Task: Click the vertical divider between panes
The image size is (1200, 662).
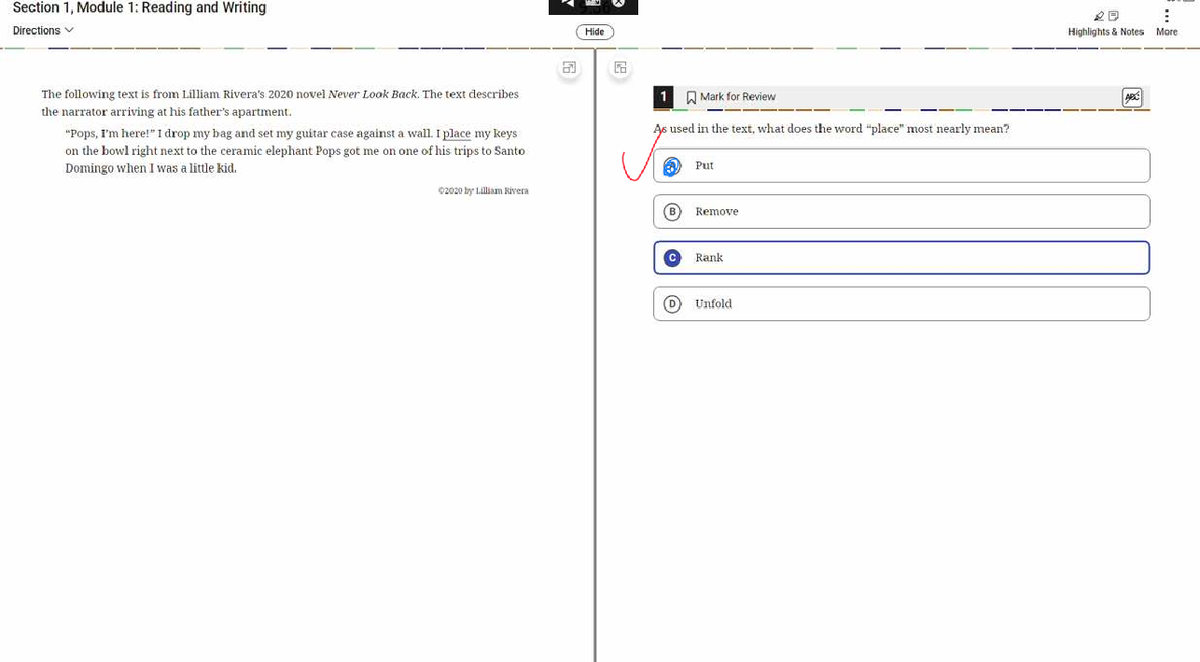Action: [595, 360]
